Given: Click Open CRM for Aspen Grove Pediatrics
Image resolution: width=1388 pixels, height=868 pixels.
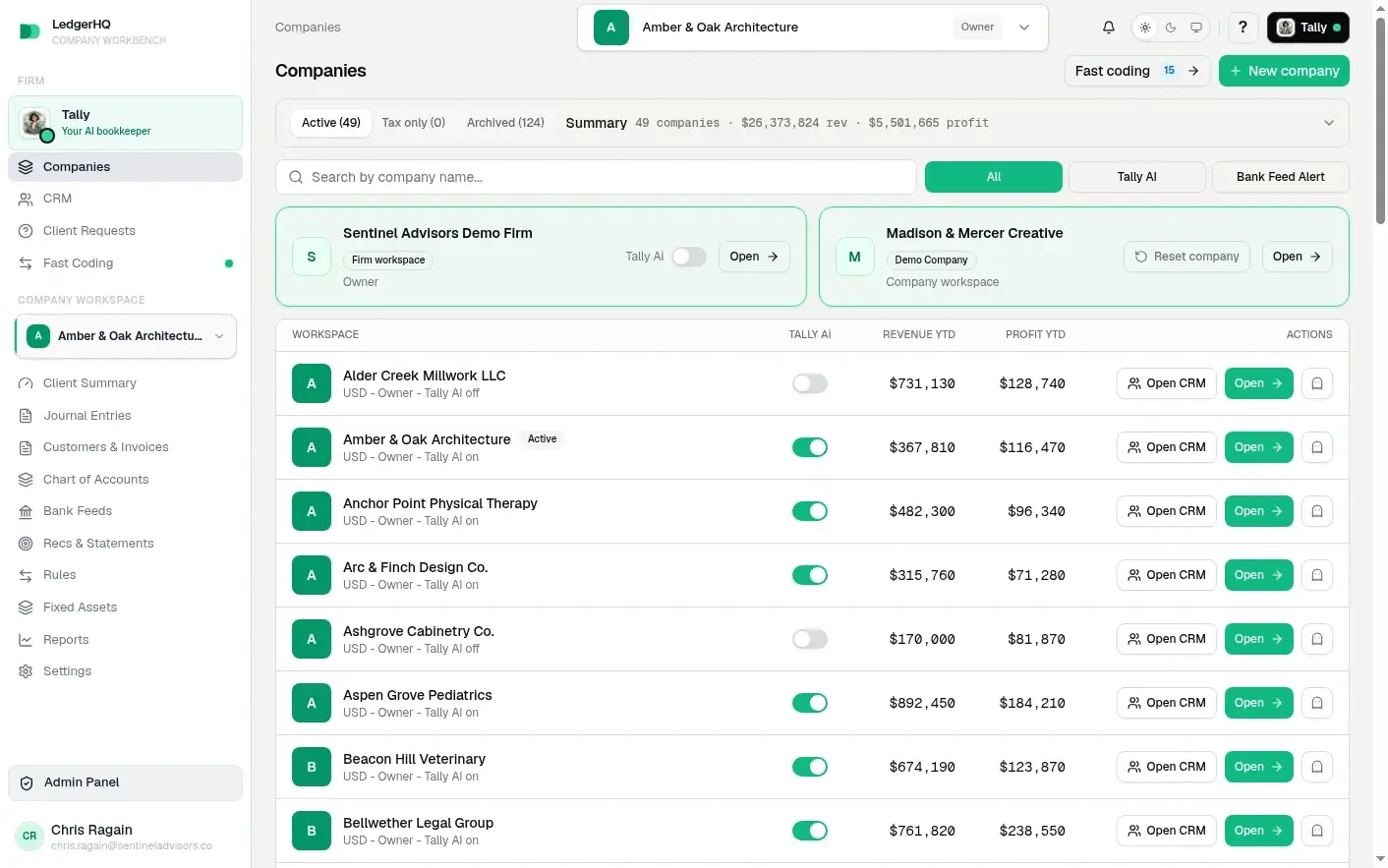Looking at the screenshot, I should [1167, 703].
